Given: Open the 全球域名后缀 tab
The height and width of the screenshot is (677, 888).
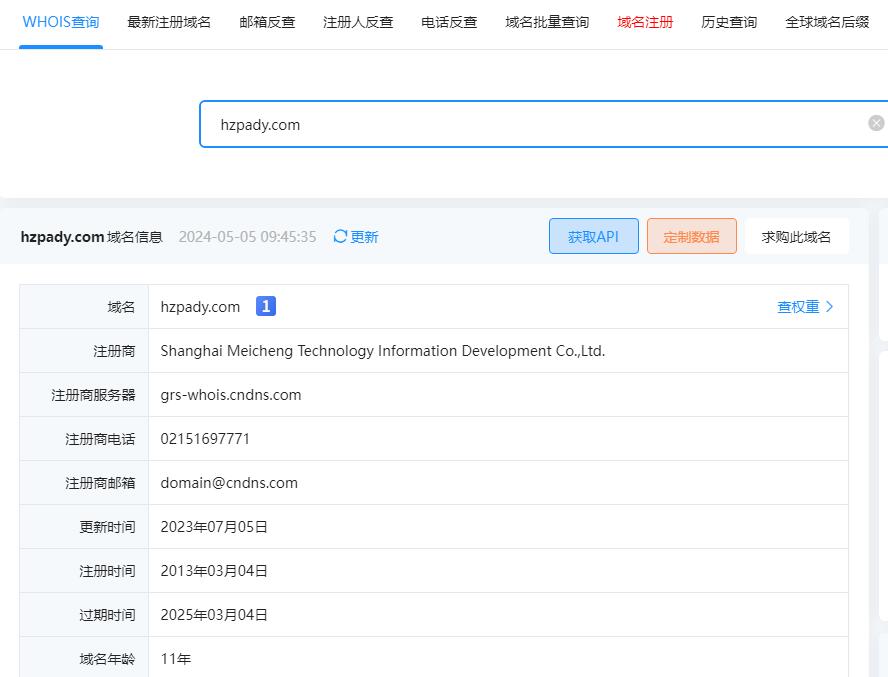Looking at the screenshot, I should pyautogui.click(x=827, y=22).
